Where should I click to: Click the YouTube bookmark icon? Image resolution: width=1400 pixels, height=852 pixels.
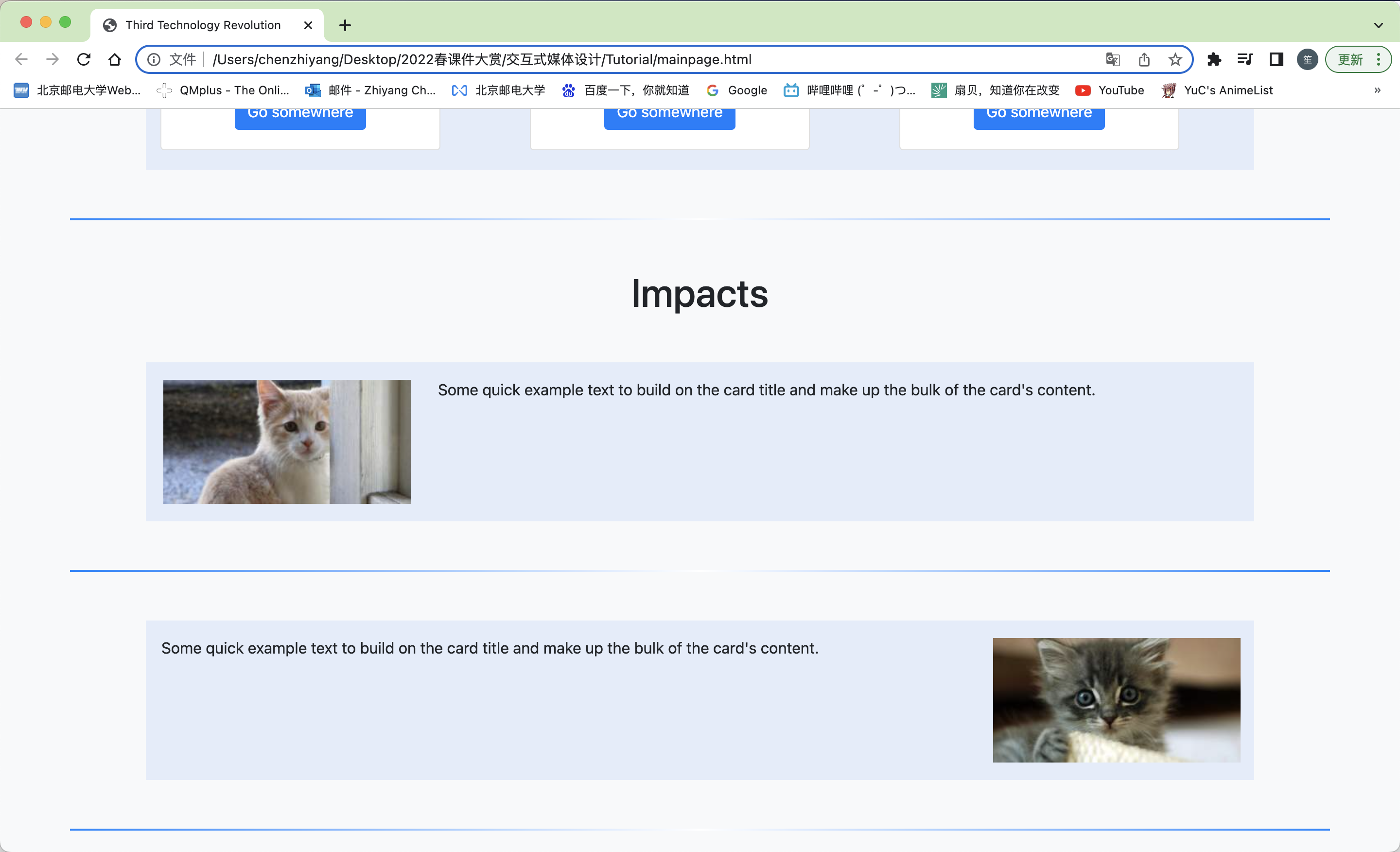(1083, 90)
